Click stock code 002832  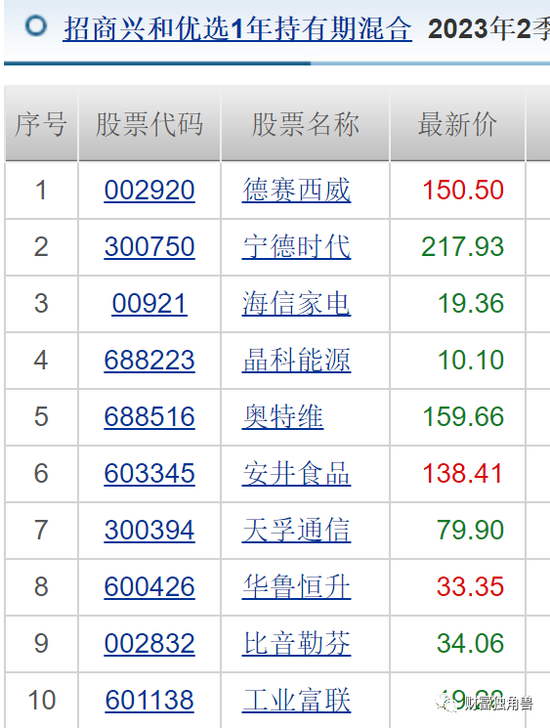point(149,644)
